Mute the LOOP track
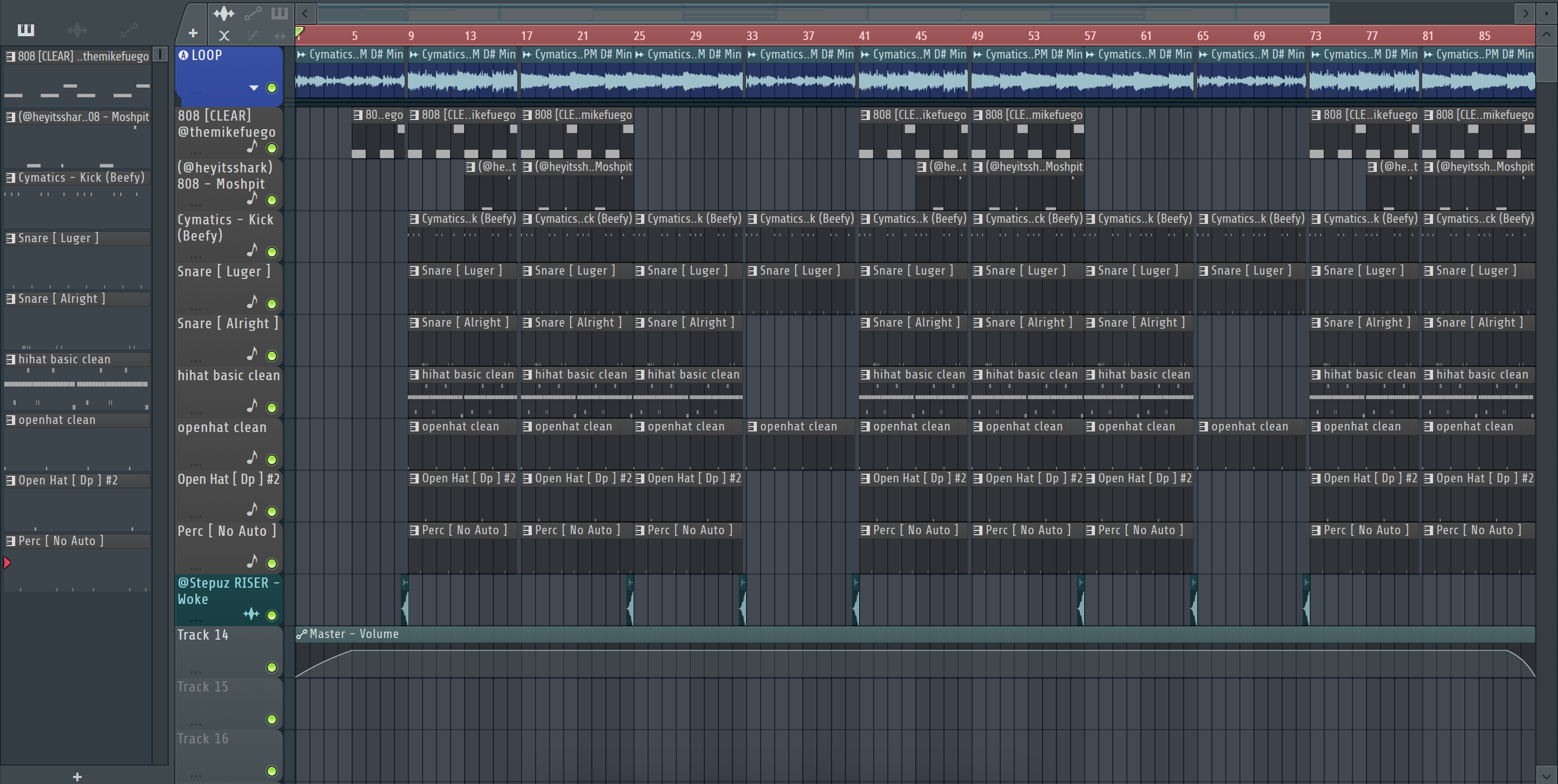1558x784 pixels. (272, 88)
